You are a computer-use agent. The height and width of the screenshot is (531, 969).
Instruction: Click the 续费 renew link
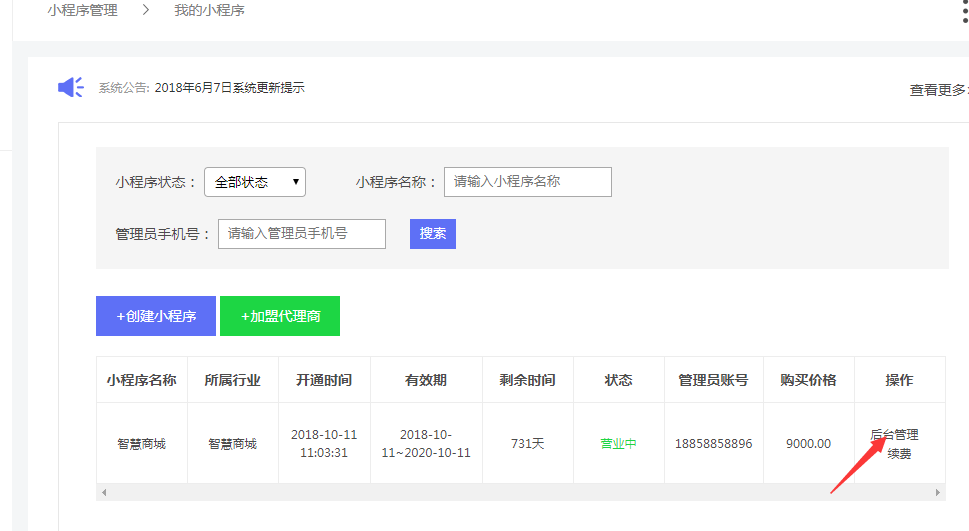tap(899, 454)
